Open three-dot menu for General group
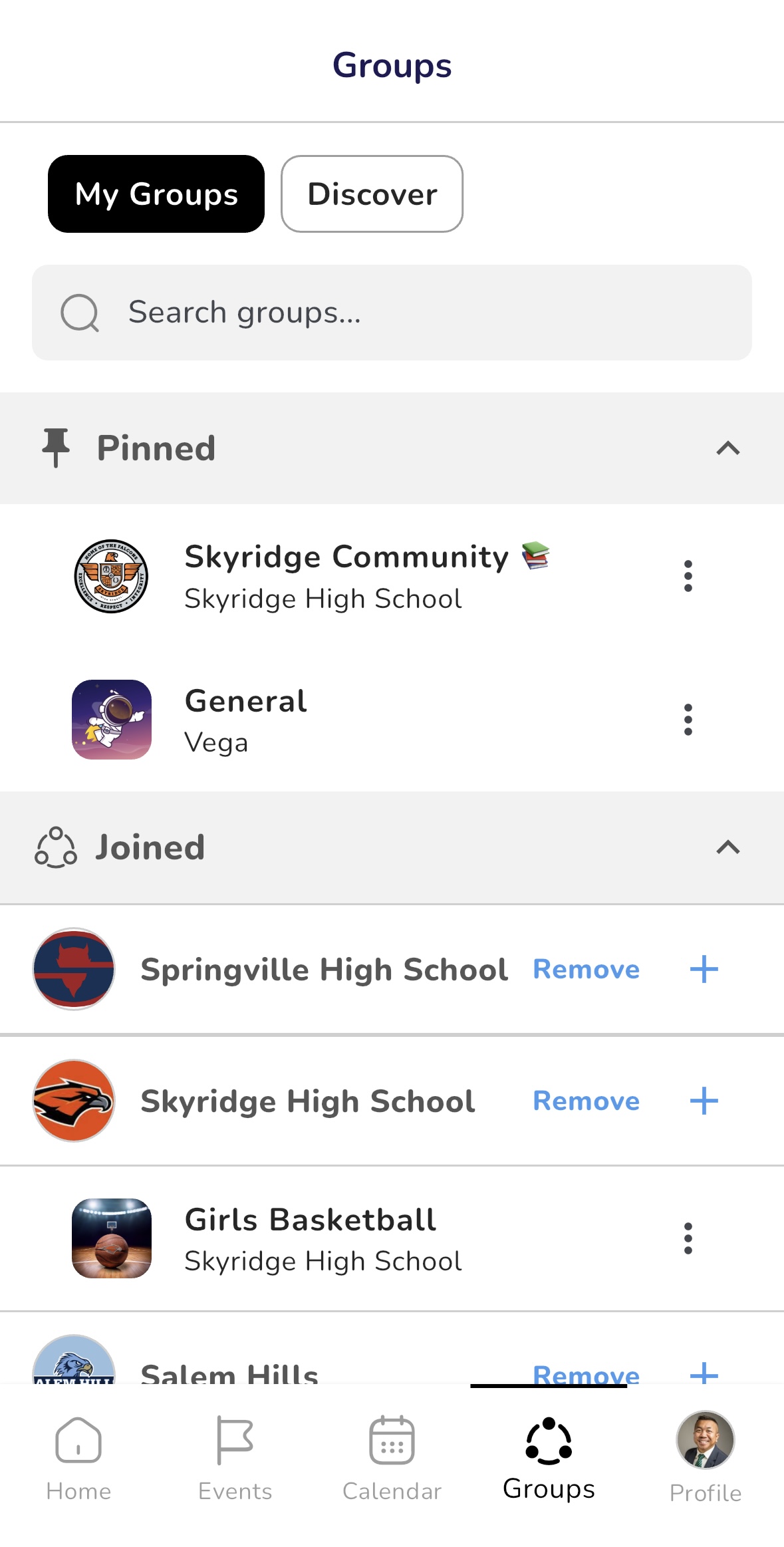The height and width of the screenshot is (1547, 784). [688, 720]
